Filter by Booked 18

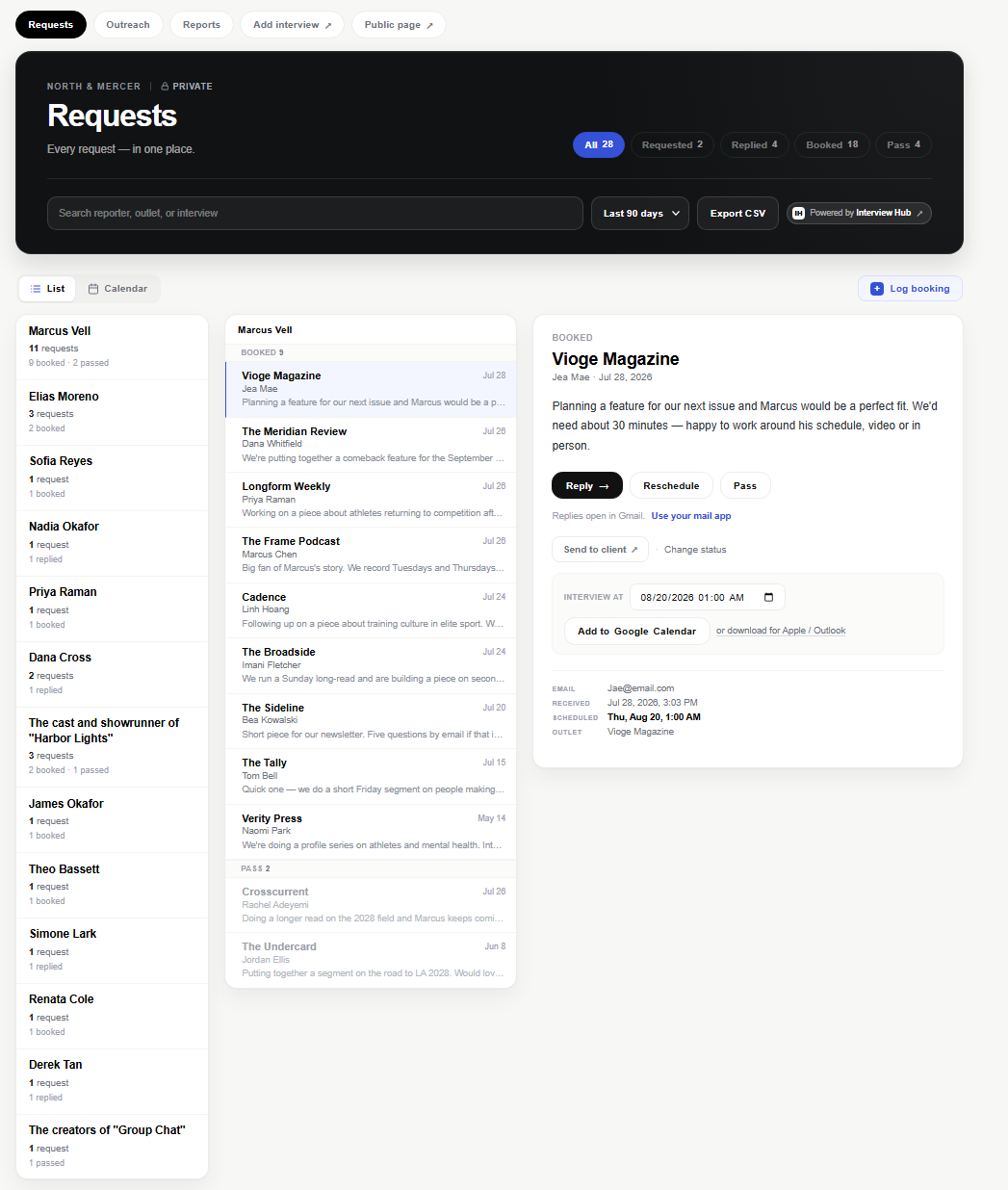[x=832, y=144]
